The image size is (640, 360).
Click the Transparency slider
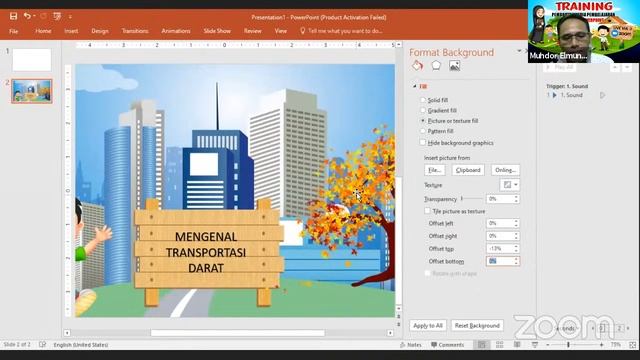[472, 199]
